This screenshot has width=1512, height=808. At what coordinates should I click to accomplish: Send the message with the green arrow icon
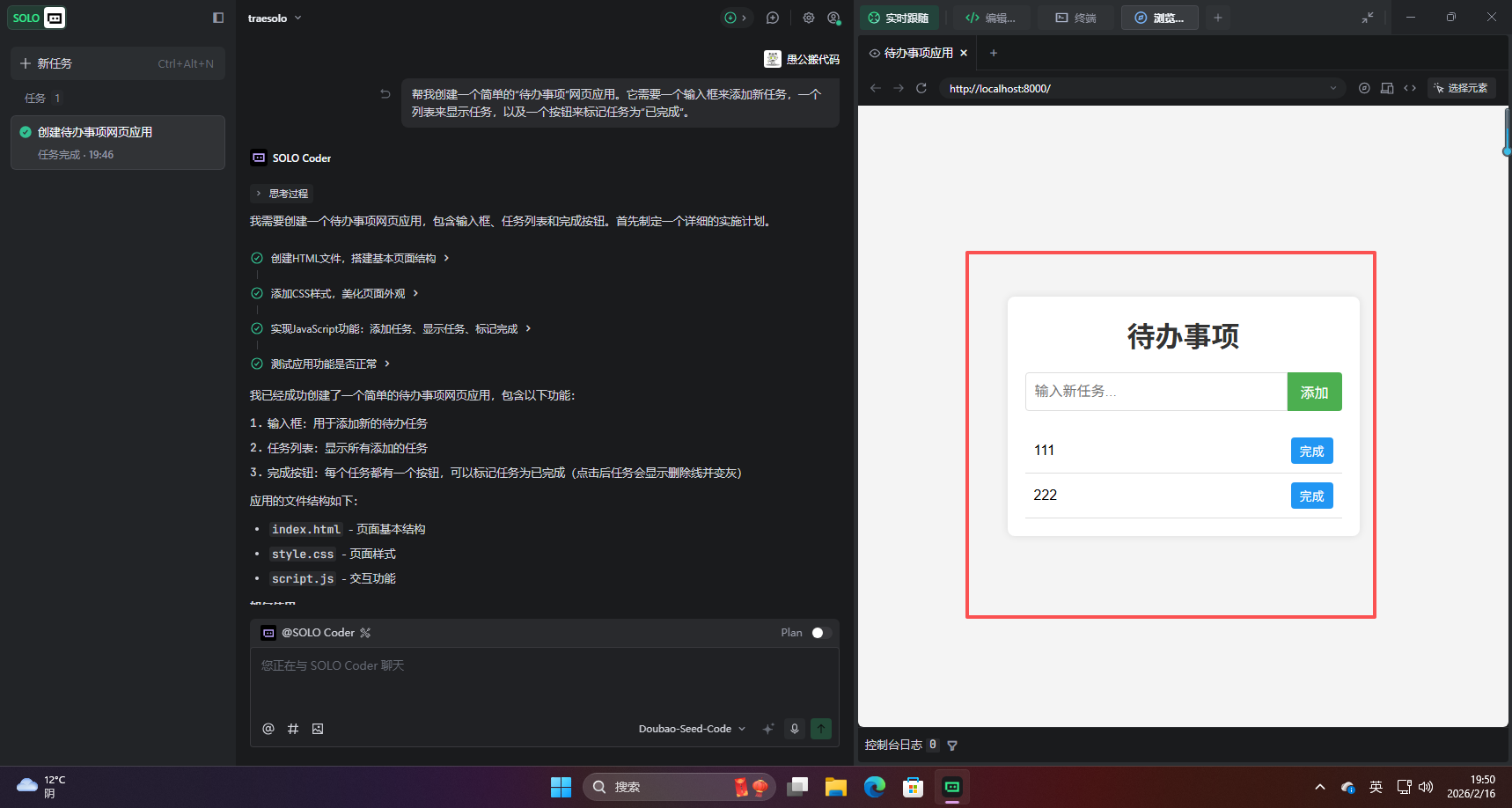(820, 729)
